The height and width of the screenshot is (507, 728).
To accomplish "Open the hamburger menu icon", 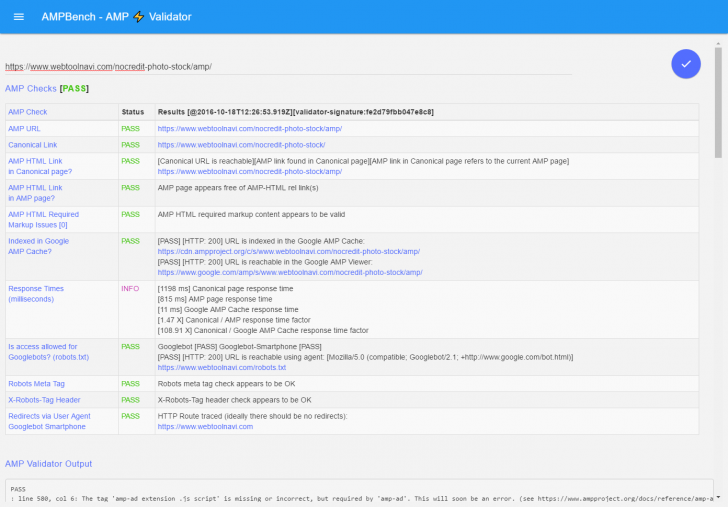I will [x=19, y=17].
